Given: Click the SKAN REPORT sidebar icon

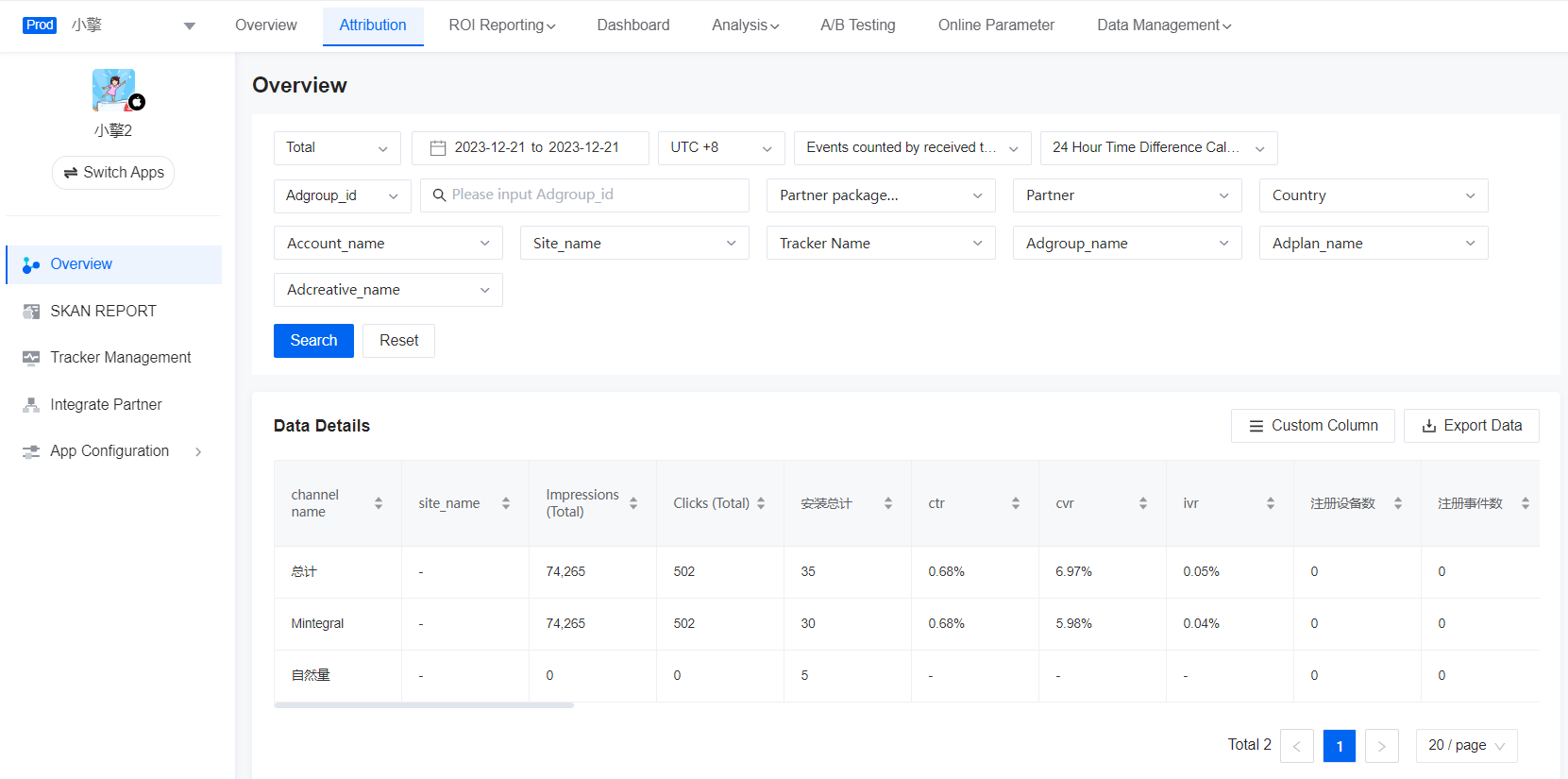Looking at the screenshot, I should [x=31, y=312].
